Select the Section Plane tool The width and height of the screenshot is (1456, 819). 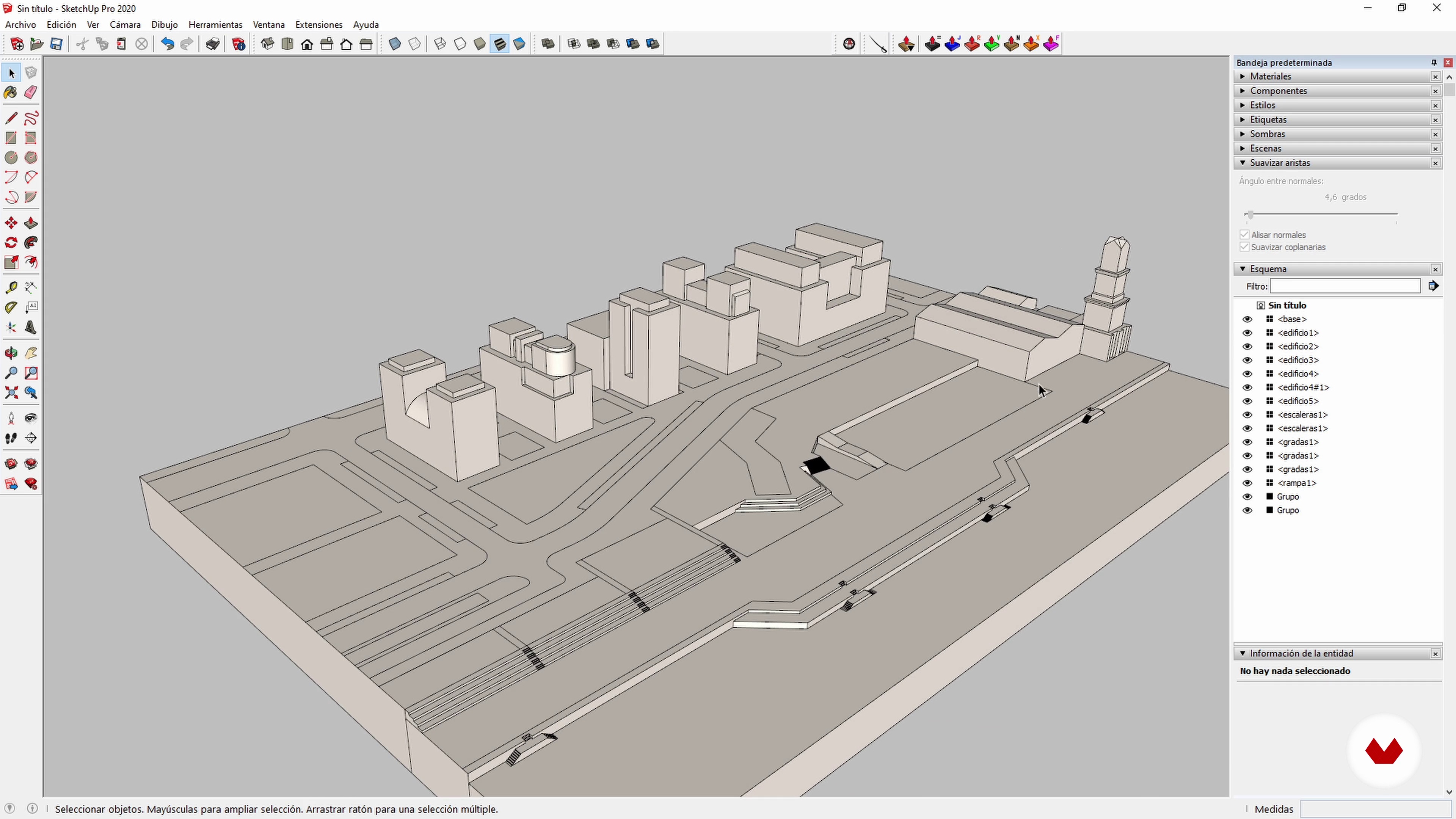pos(30,438)
